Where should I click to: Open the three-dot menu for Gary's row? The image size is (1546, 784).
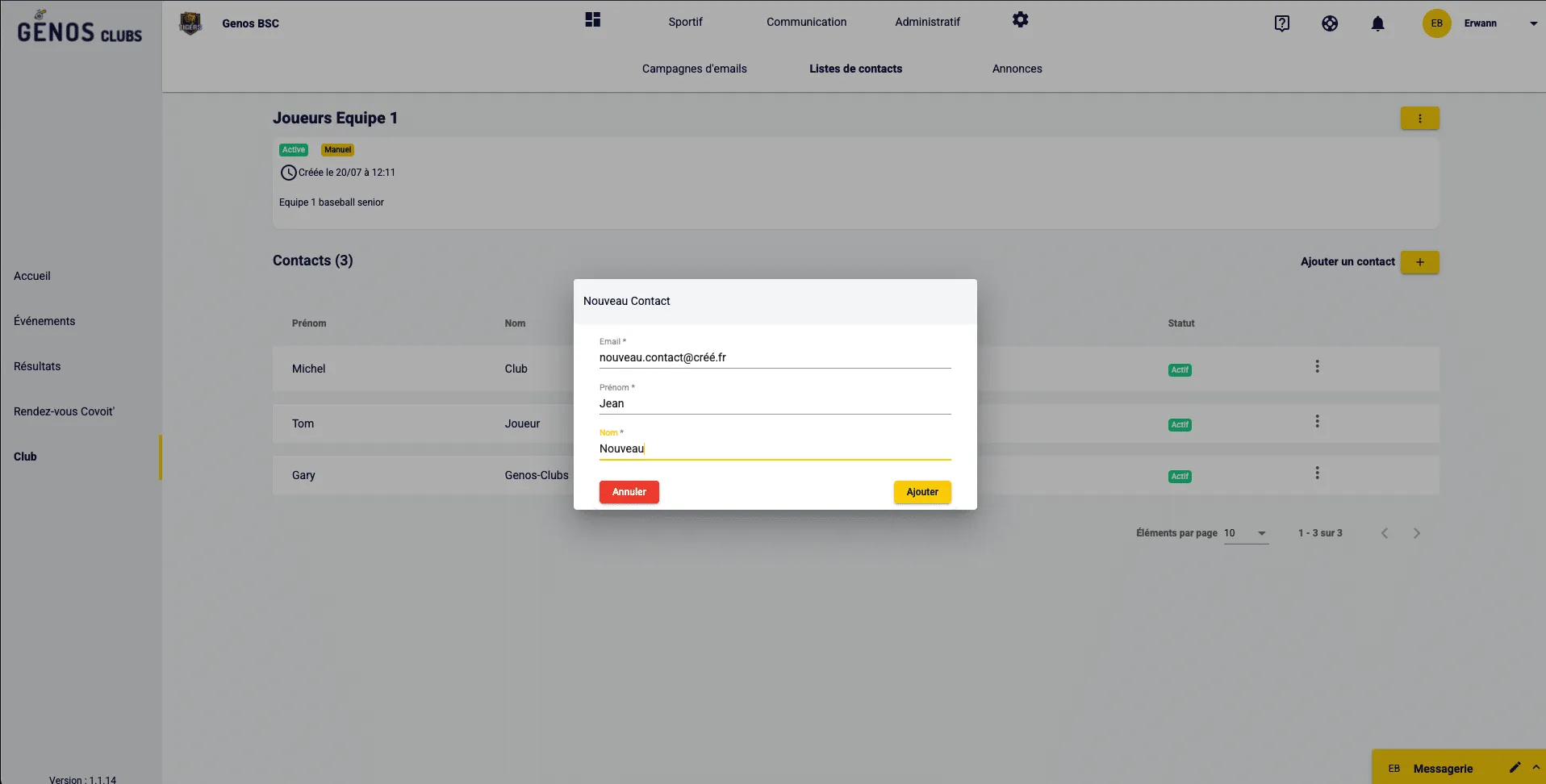coord(1317,473)
